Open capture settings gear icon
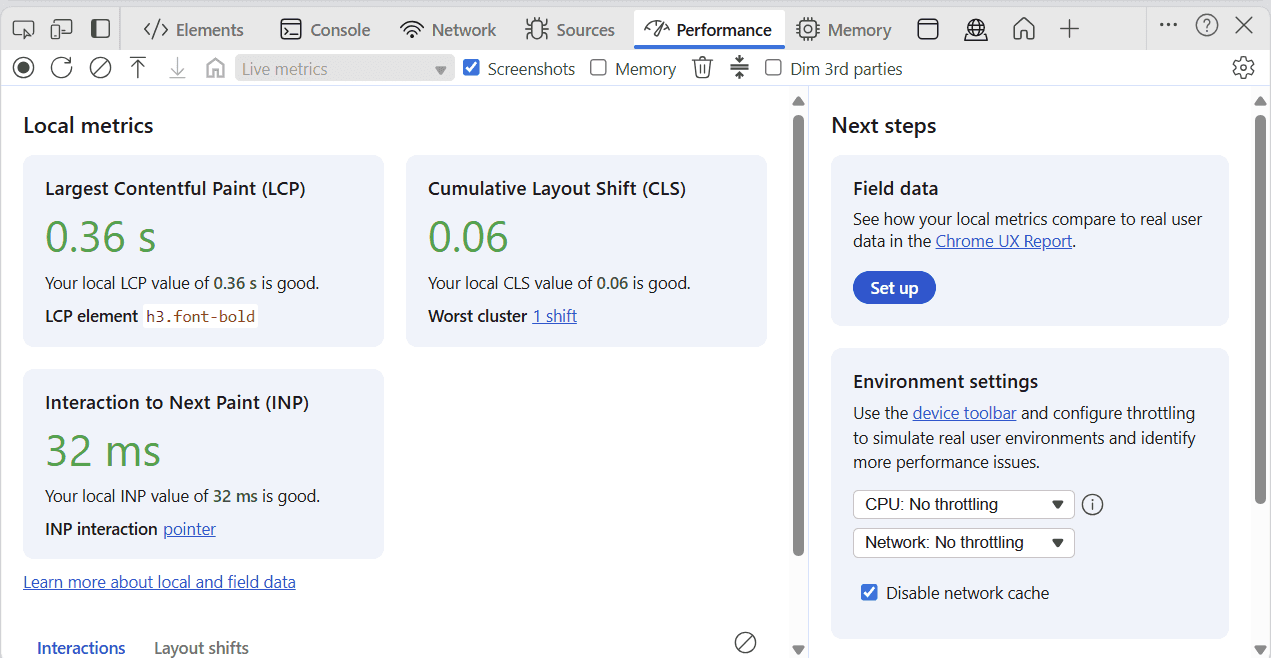Image resolution: width=1271 pixels, height=658 pixels. tap(1243, 68)
